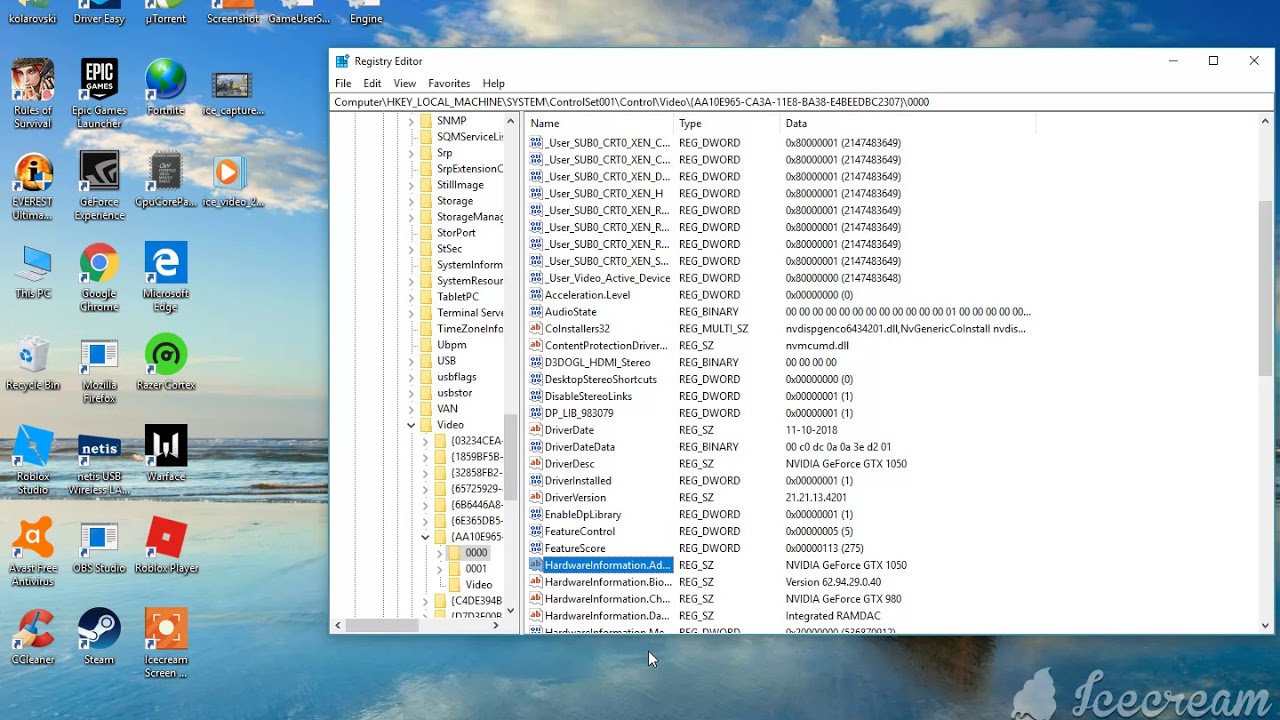Open the File menu in Registry Editor
This screenshot has width=1280, height=720.
[x=343, y=83]
